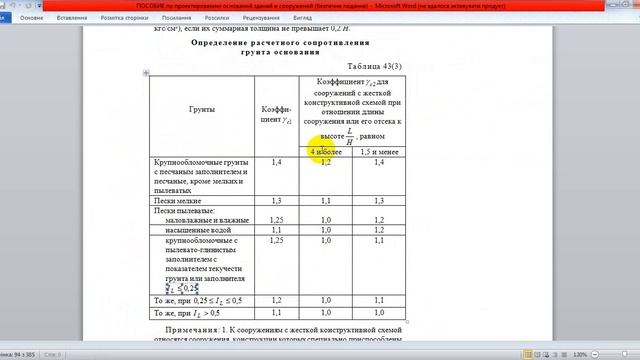Open the Вигляд ribbon tab

pyautogui.click(x=302, y=18)
